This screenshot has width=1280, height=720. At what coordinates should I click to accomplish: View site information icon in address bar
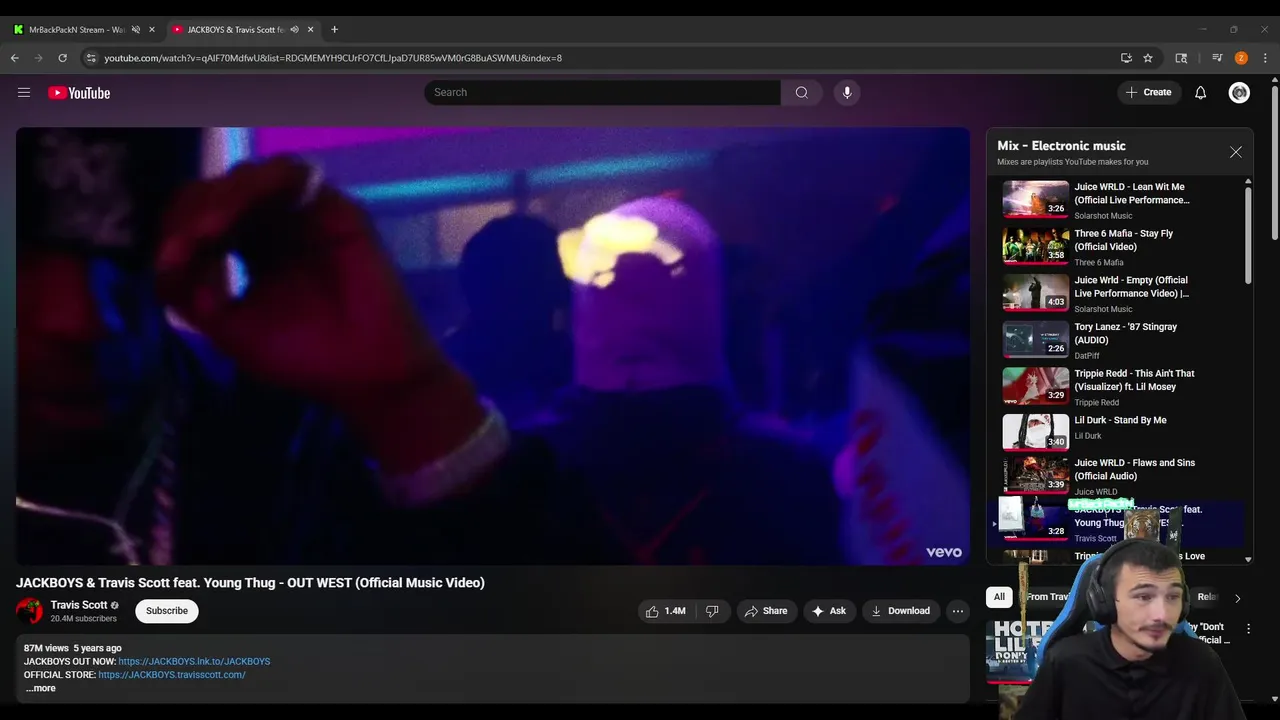tap(91, 58)
